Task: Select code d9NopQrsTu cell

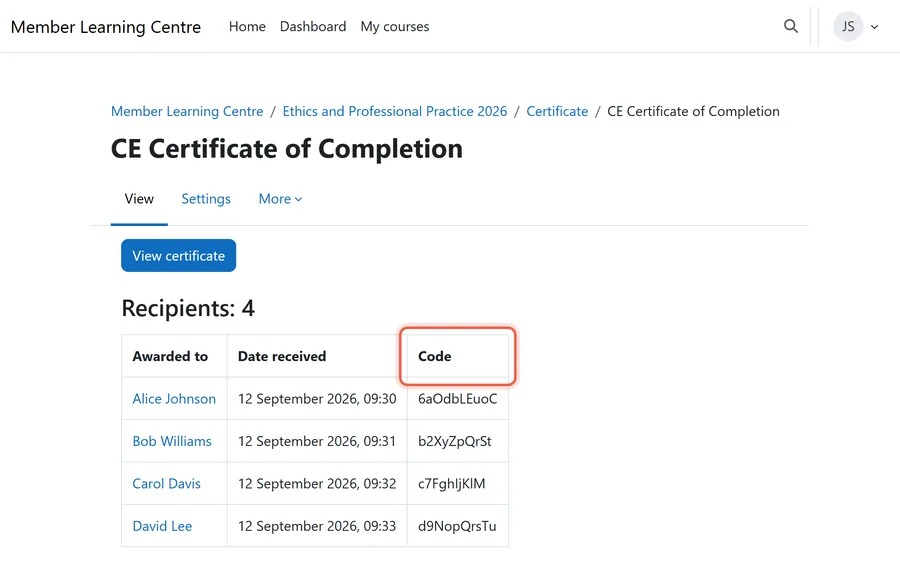Action: click(x=457, y=526)
